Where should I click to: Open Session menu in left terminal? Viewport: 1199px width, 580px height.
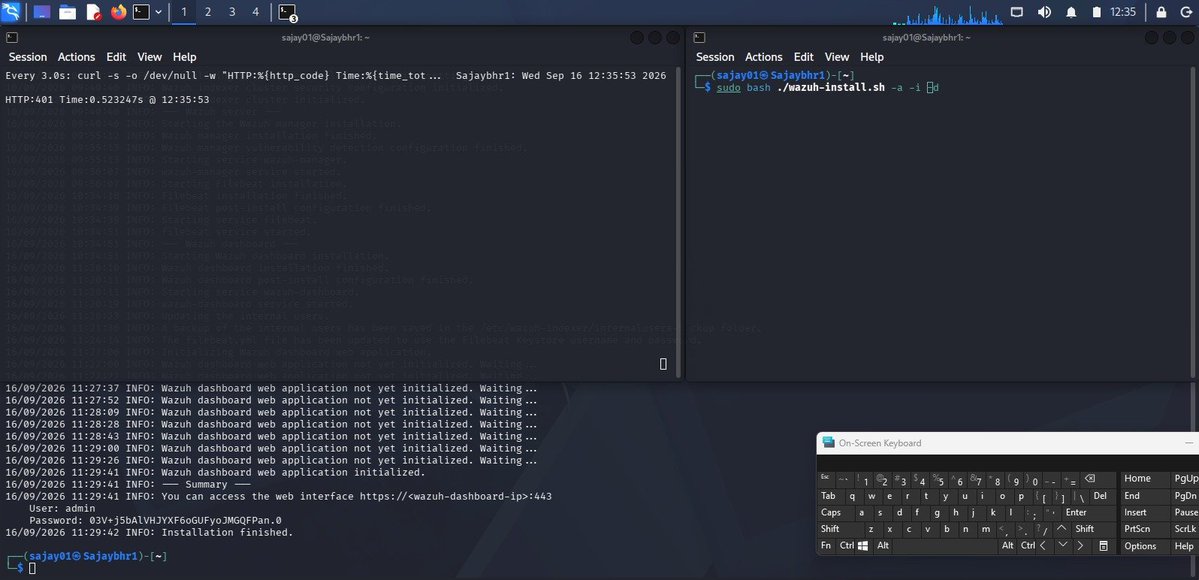[28, 57]
